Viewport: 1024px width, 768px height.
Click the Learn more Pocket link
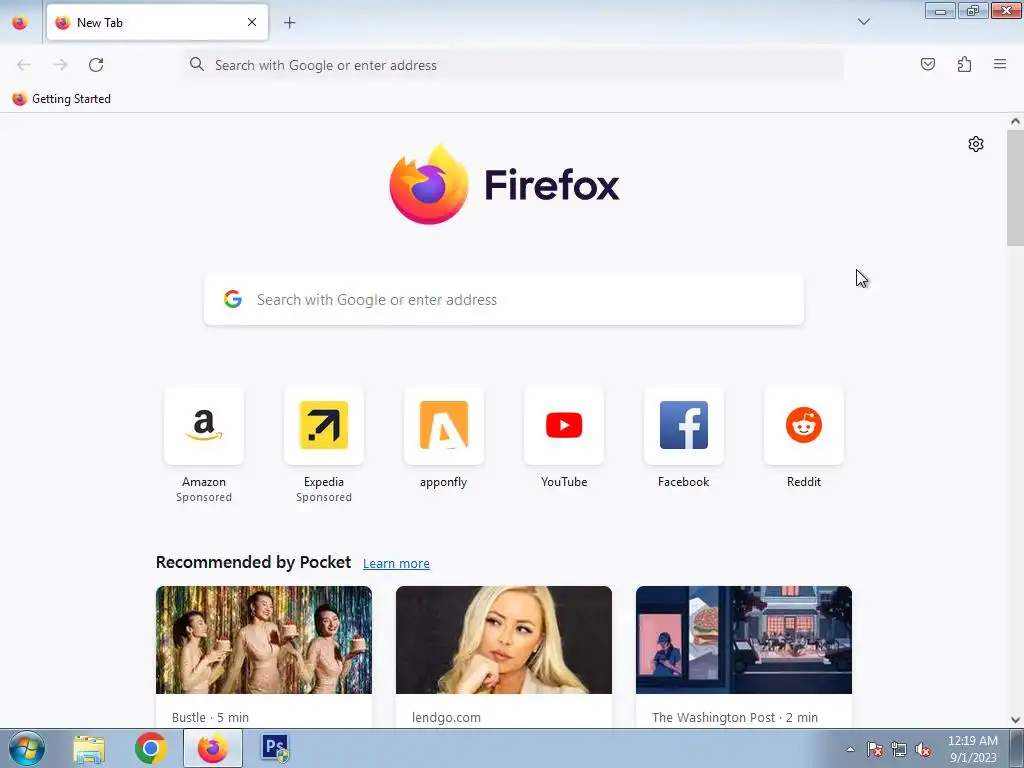[396, 563]
